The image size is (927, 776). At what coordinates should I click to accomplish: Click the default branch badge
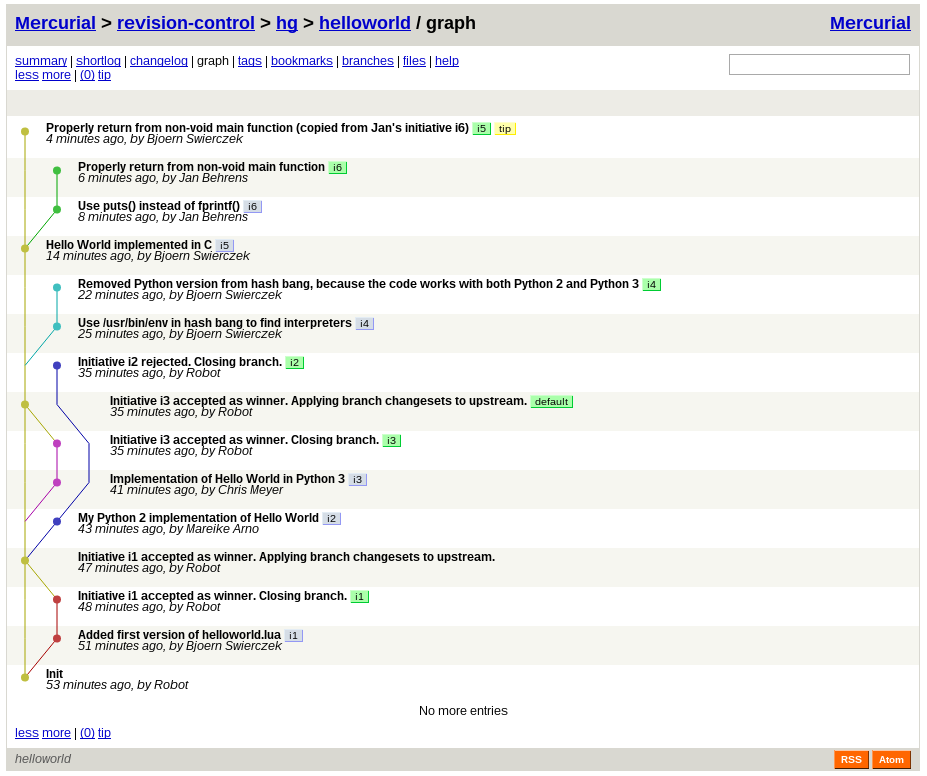551,401
